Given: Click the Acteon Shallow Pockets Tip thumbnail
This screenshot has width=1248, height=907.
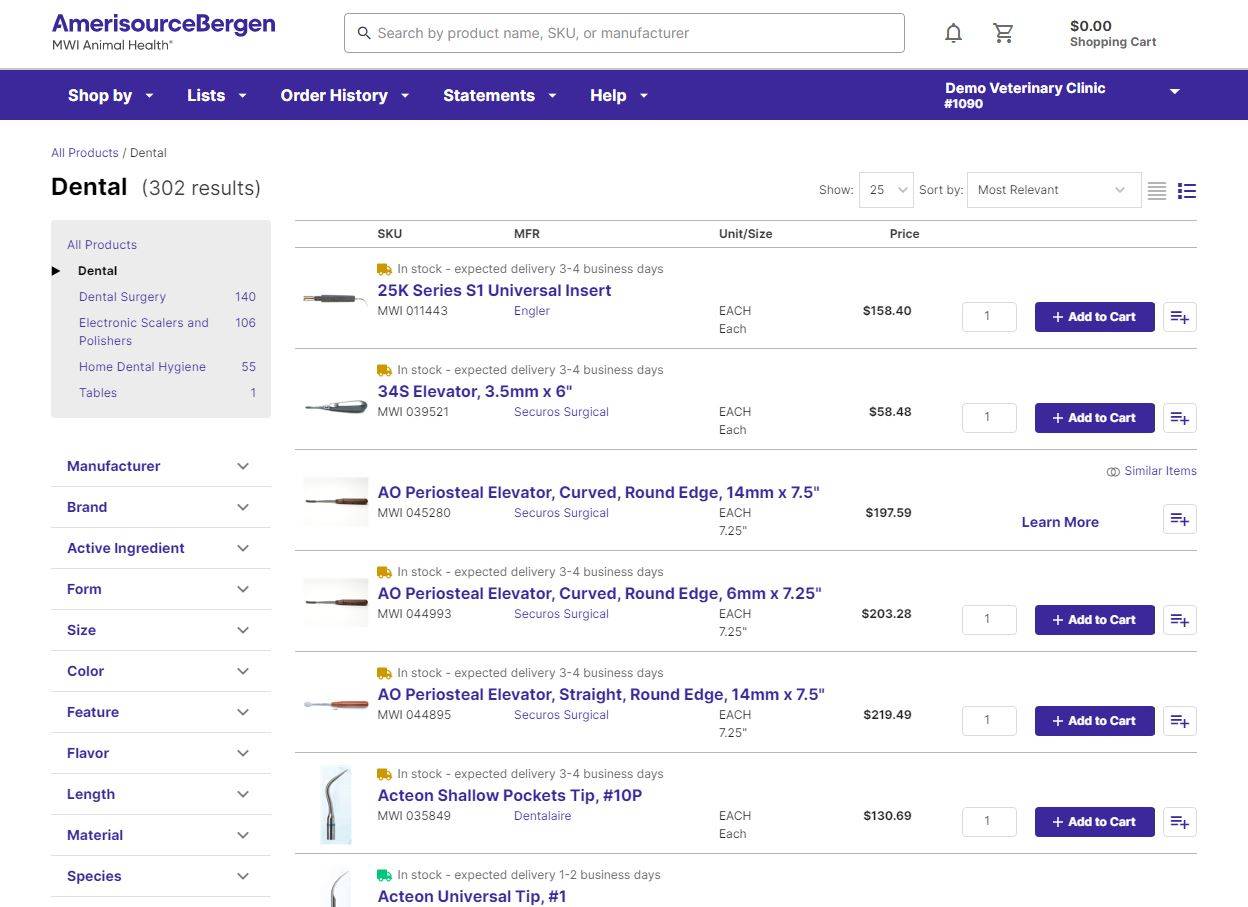Looking at the screenshot, I should [336, 804].
